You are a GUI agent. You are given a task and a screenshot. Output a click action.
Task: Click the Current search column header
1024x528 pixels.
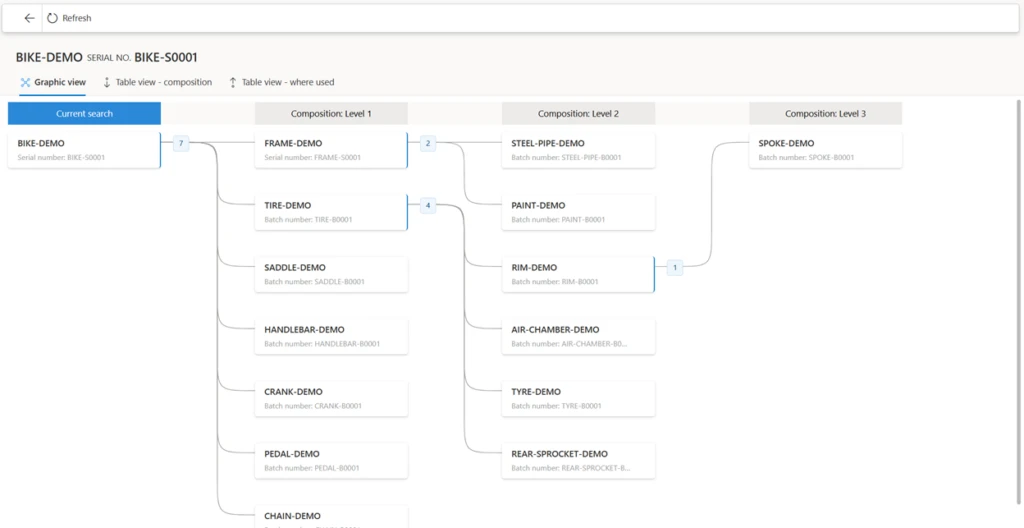84,113
